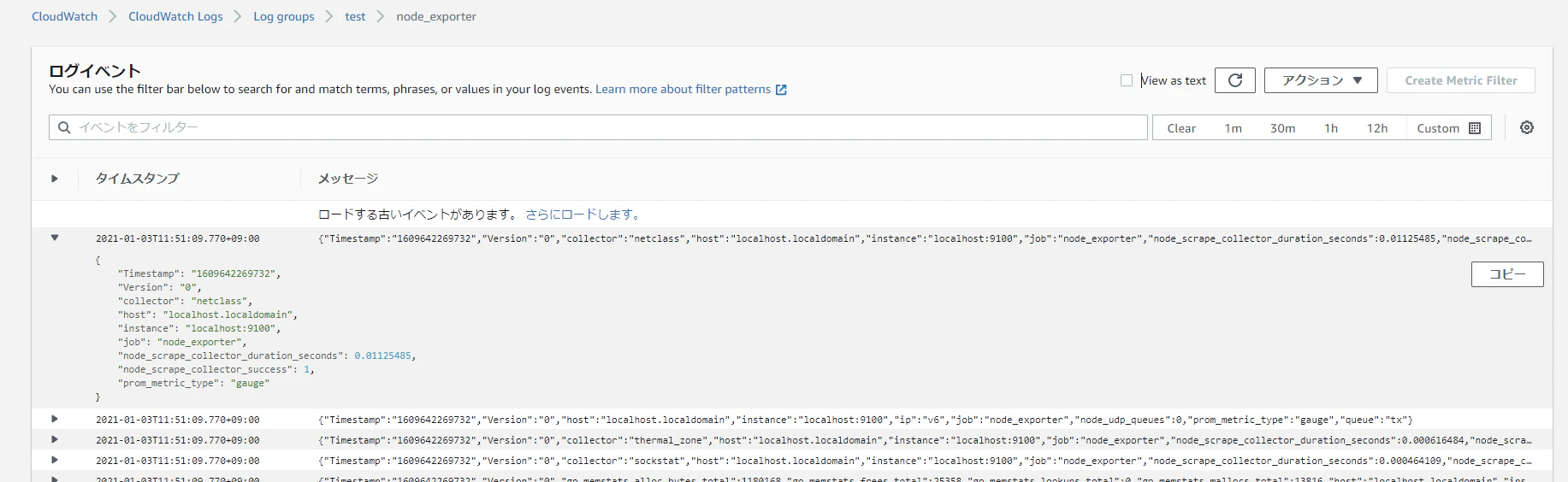Click the "Timestamp": "1609642269732" JSON line

point(199,273)
